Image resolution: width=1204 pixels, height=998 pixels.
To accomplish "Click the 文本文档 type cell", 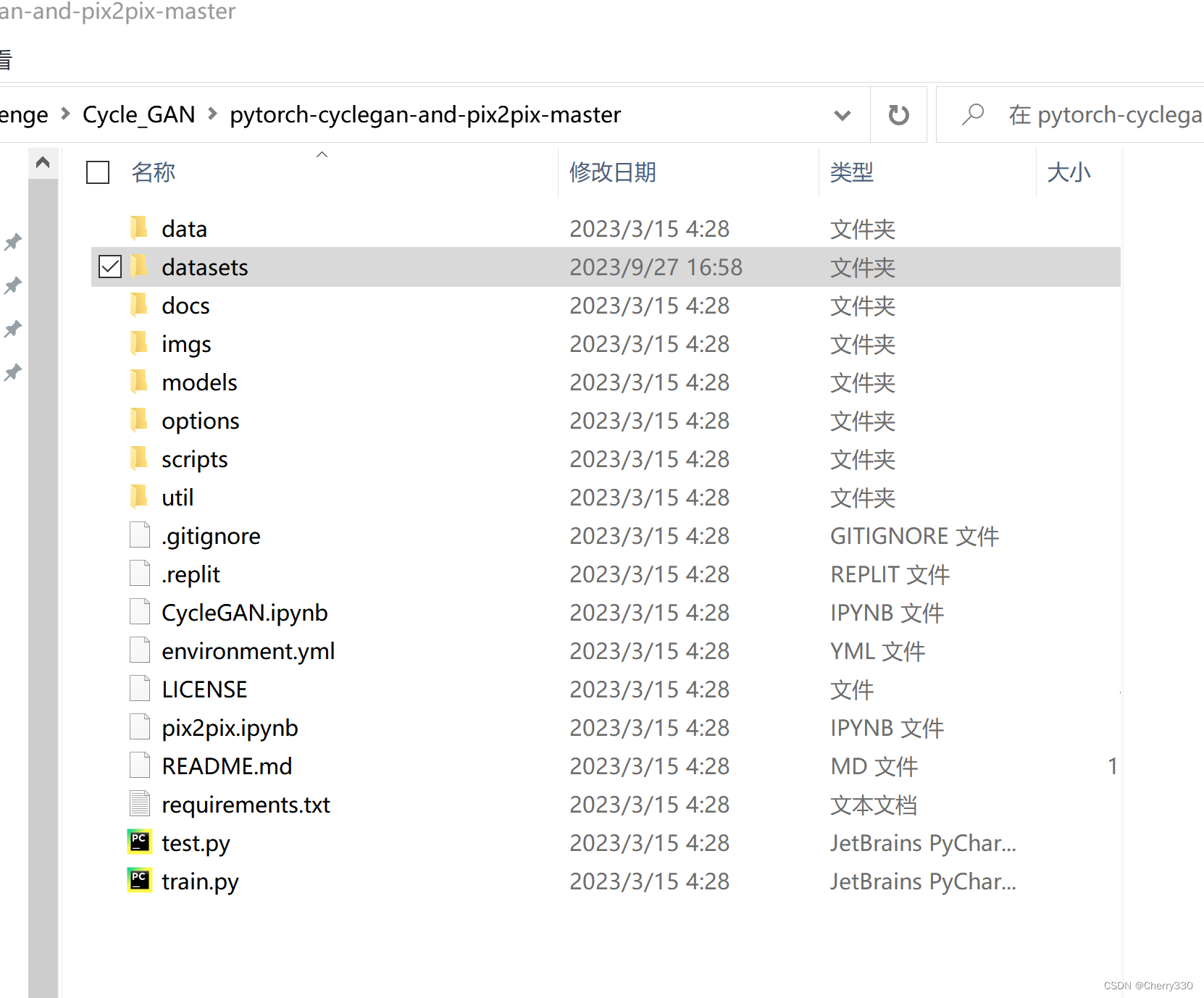I will coord(874,805).
